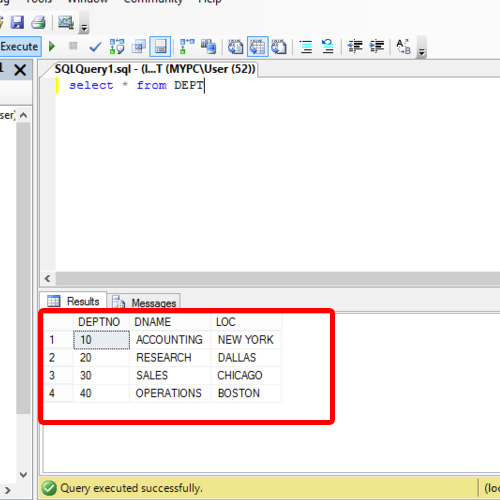Click the DNAME column header
500x500 pixels.
coord(170,322)
